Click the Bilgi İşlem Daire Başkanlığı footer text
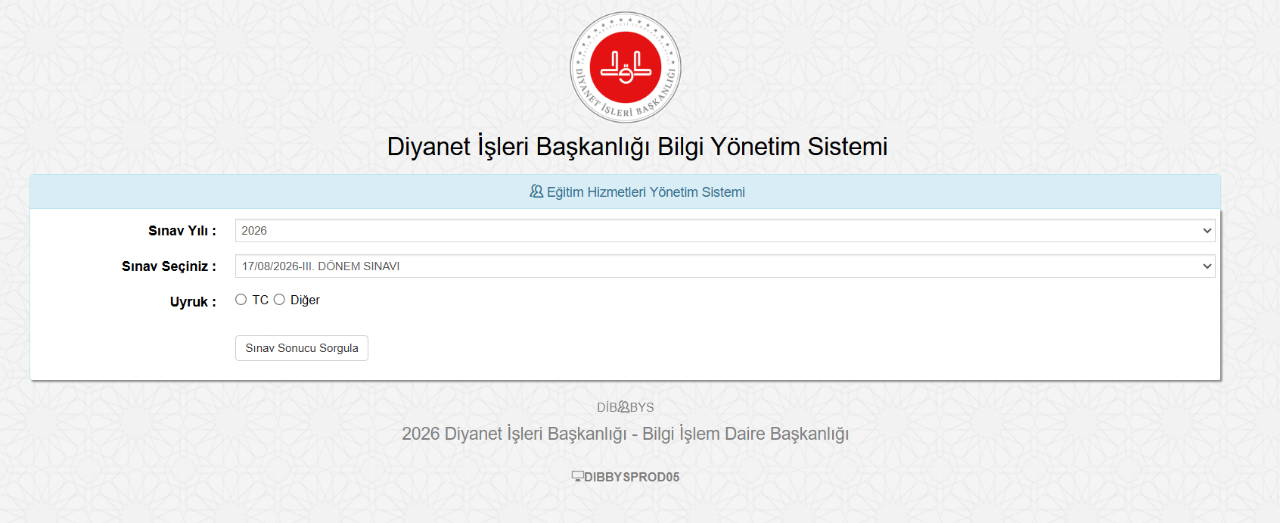The width and height of the screenshot is (1280, 523). (x=746, y=434)
